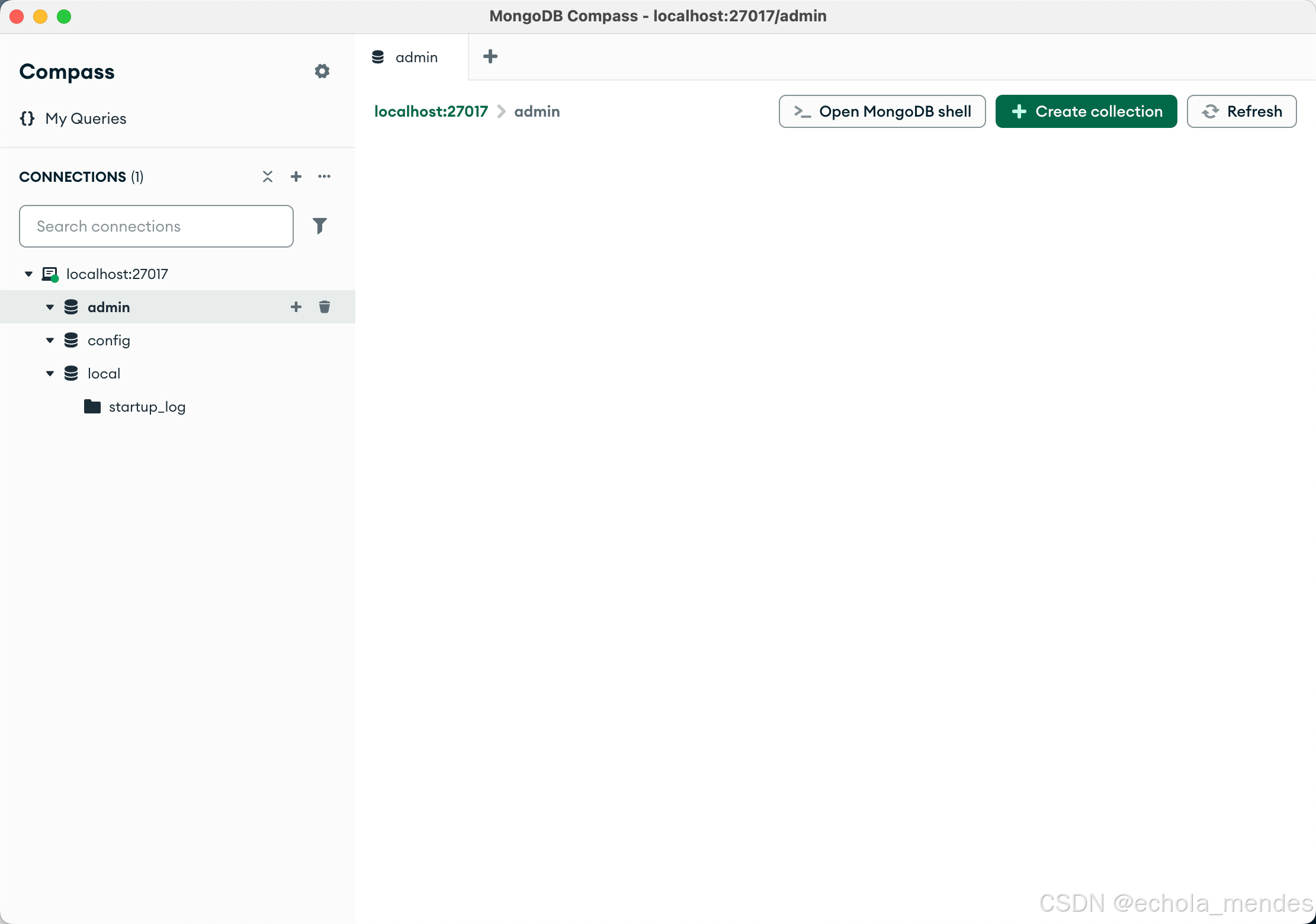Focus the Search connections field

tap(156, 226)
